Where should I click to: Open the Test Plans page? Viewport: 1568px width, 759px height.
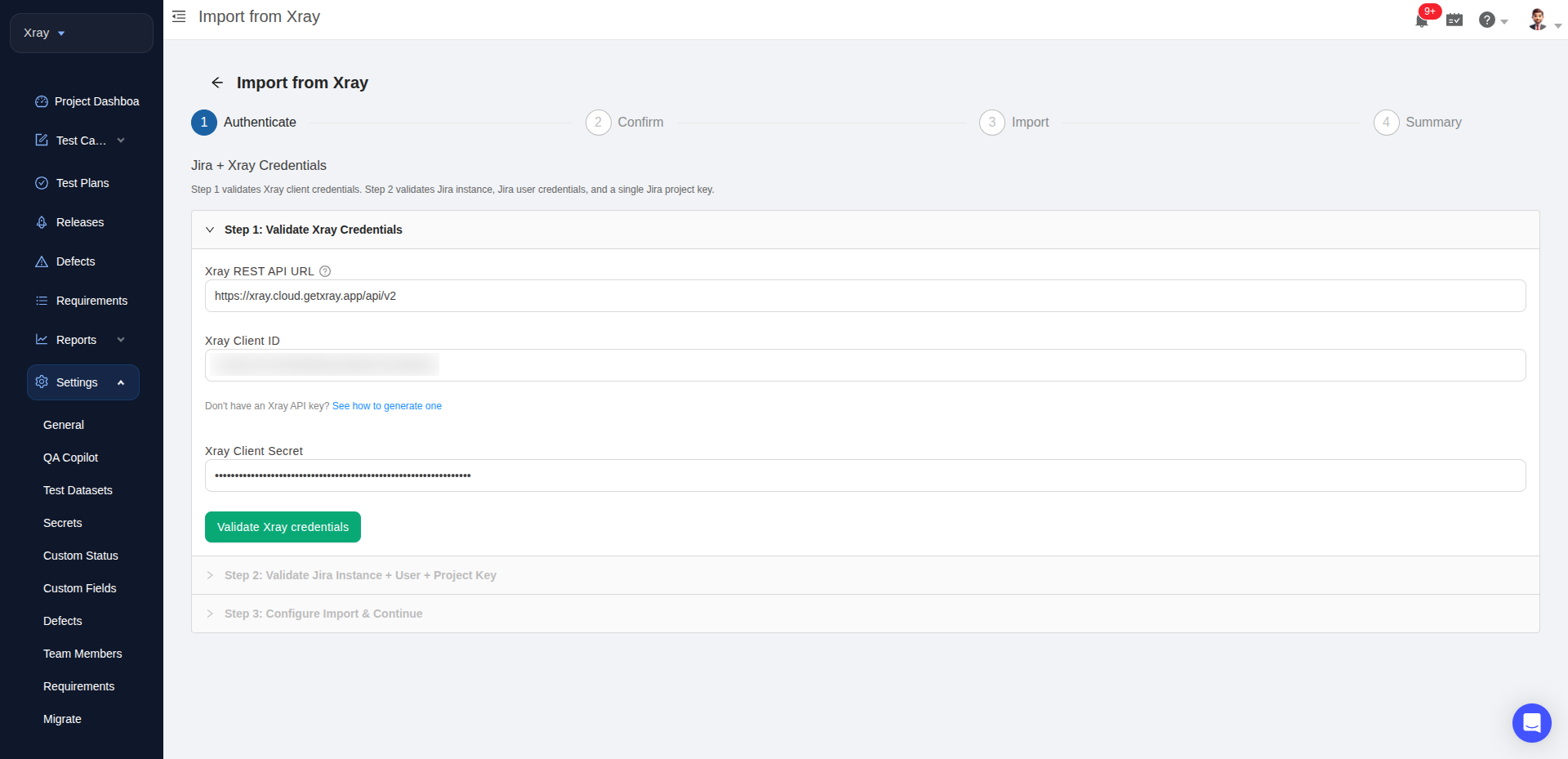[x=82, y=183]
